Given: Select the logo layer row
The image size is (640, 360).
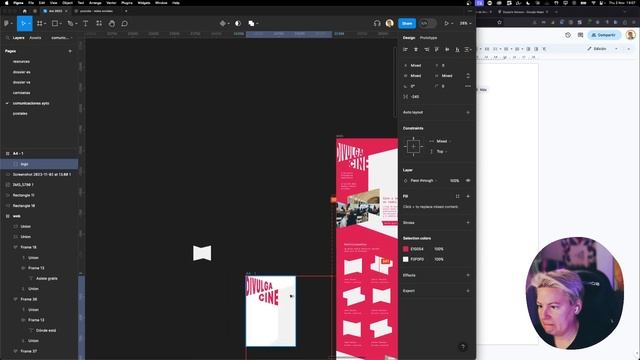Looking at the screenshot, I should point(39,164).
